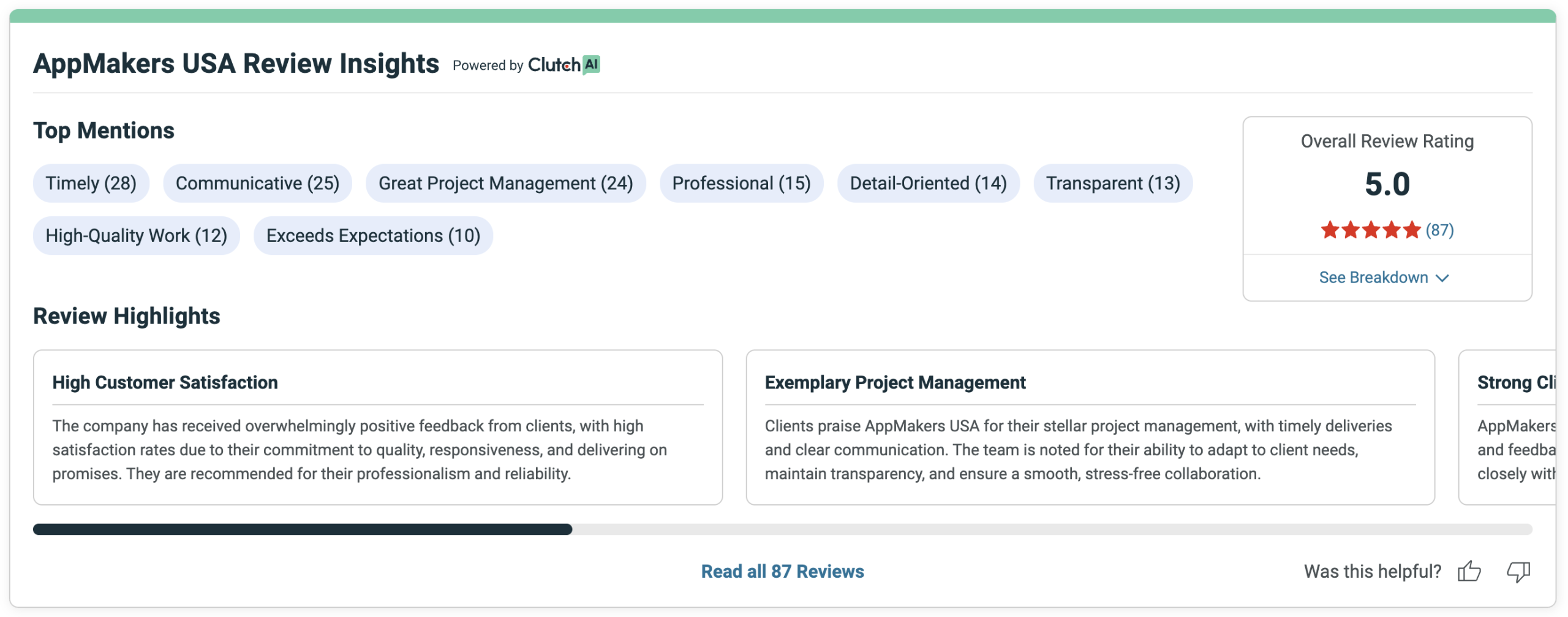This screenshot has height=617, width=1568.
Task: Click the five red stars rating
Action: click(1370, 230)
